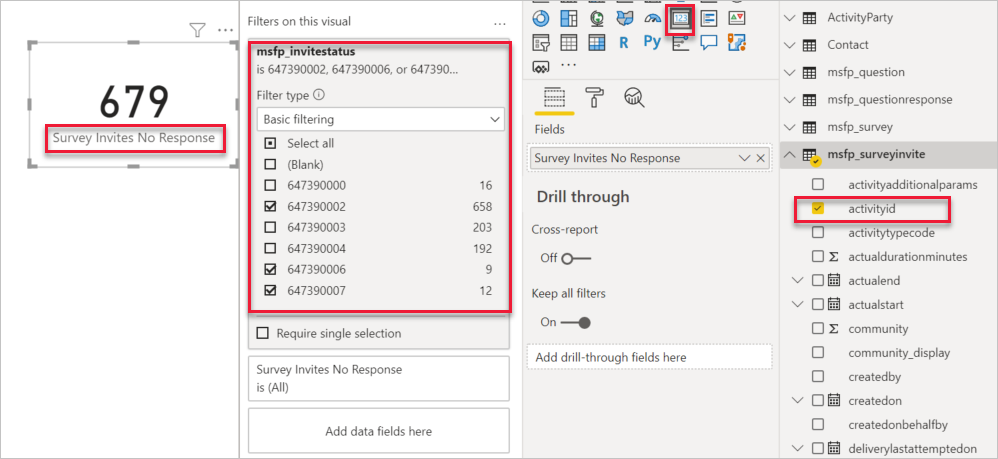998x459 pixels.
Task: Check the (Blank) filter value
Action: (271, 164)
